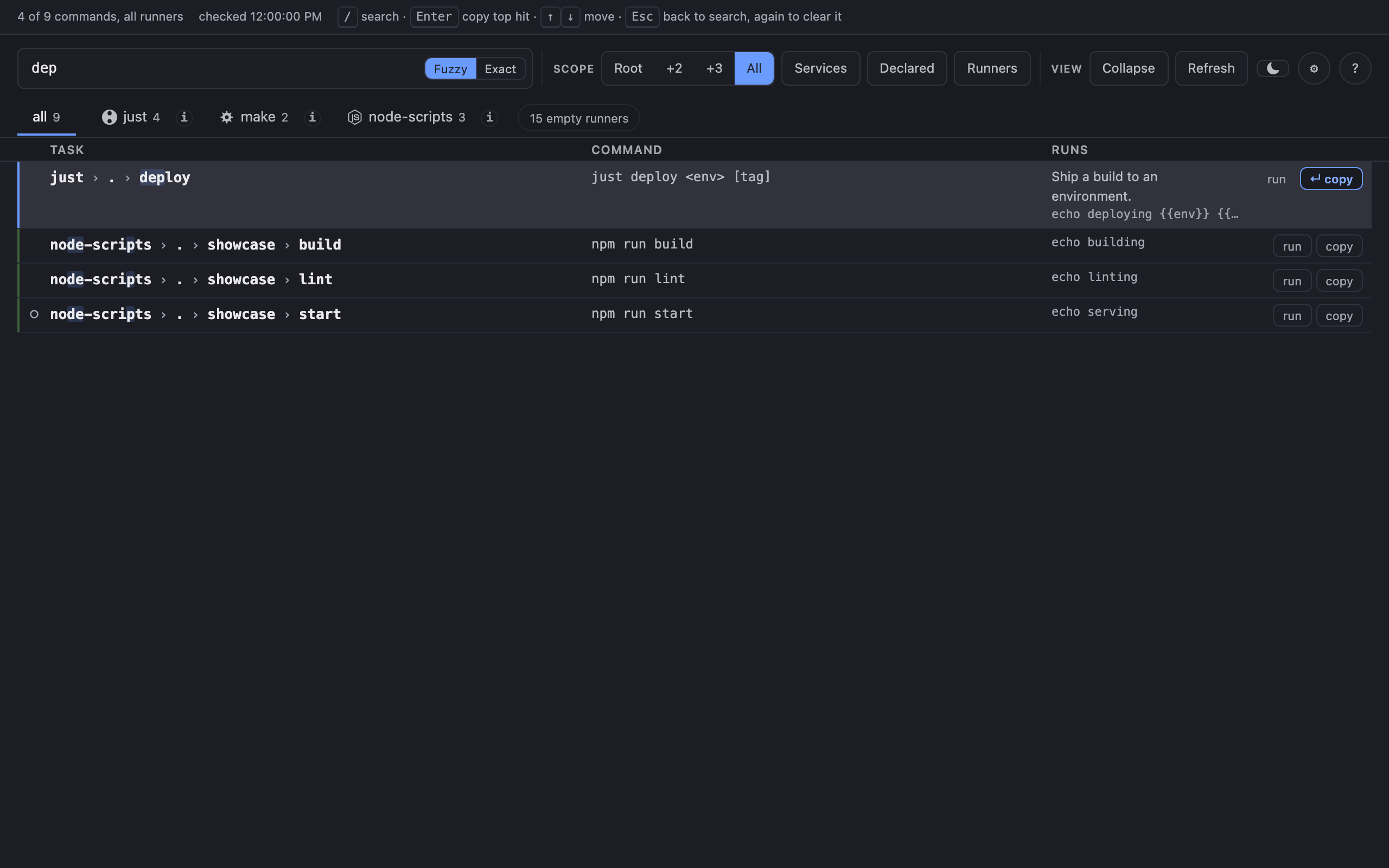Click the circle marker on the start row

(x=34, y=314)
